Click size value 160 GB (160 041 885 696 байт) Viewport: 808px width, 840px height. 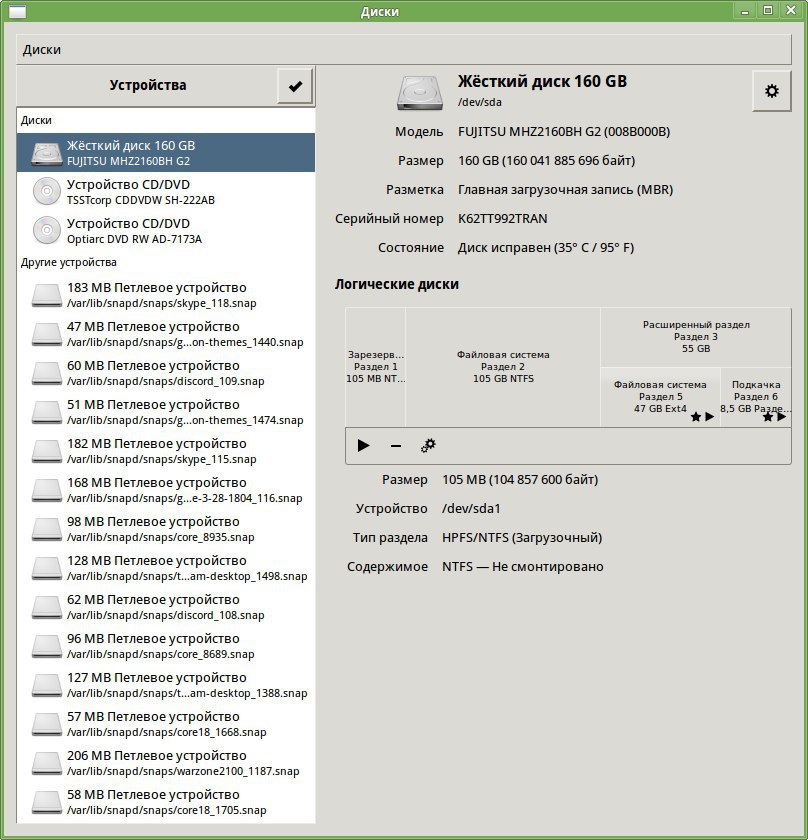(547, 161)
